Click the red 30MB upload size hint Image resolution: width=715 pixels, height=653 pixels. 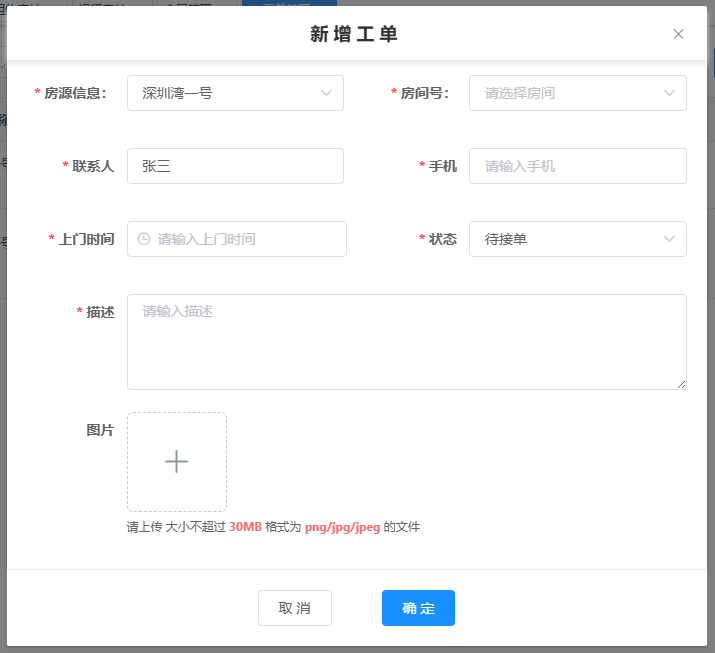[245, 527]
